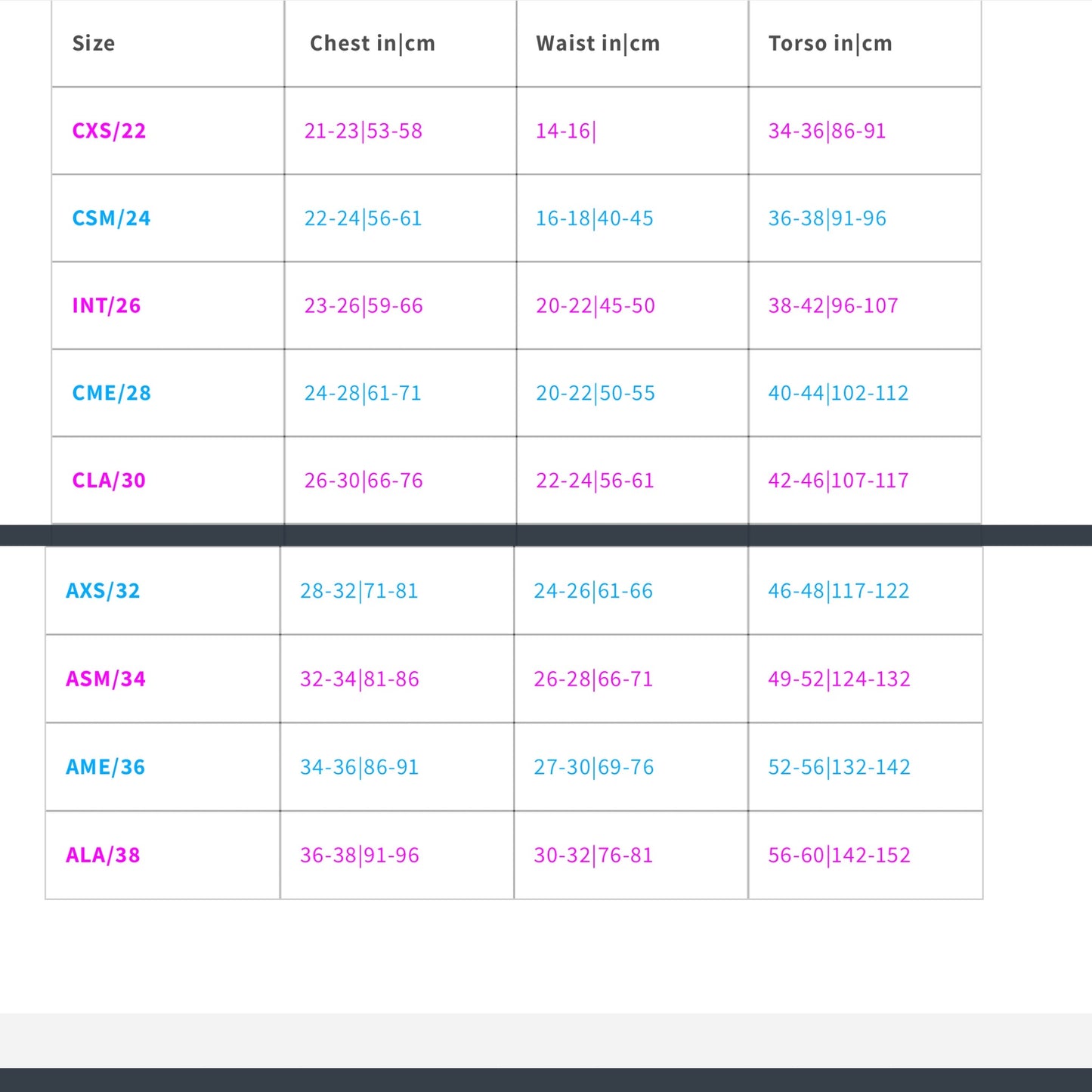
Task: Select waist value 16-18|40-45
Action: pyautogui.click(x=595, y=219)
